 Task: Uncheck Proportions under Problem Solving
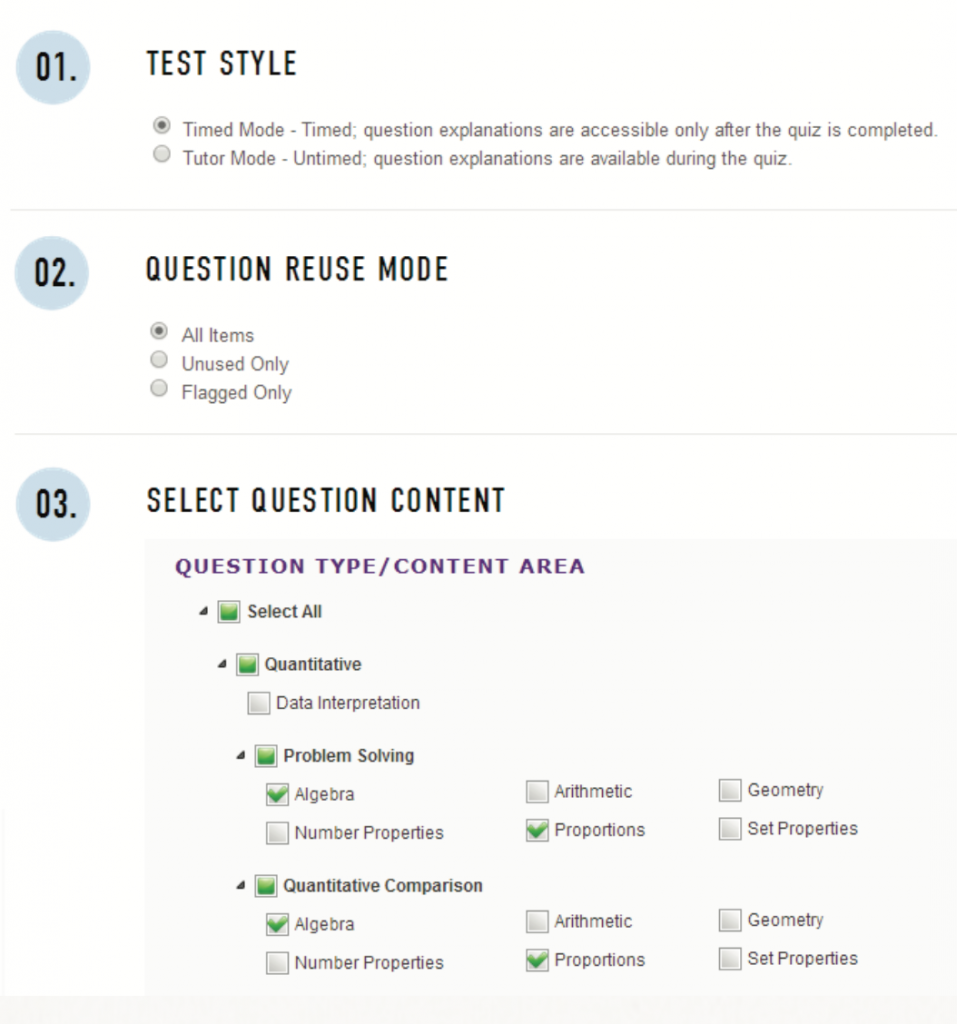537,830
